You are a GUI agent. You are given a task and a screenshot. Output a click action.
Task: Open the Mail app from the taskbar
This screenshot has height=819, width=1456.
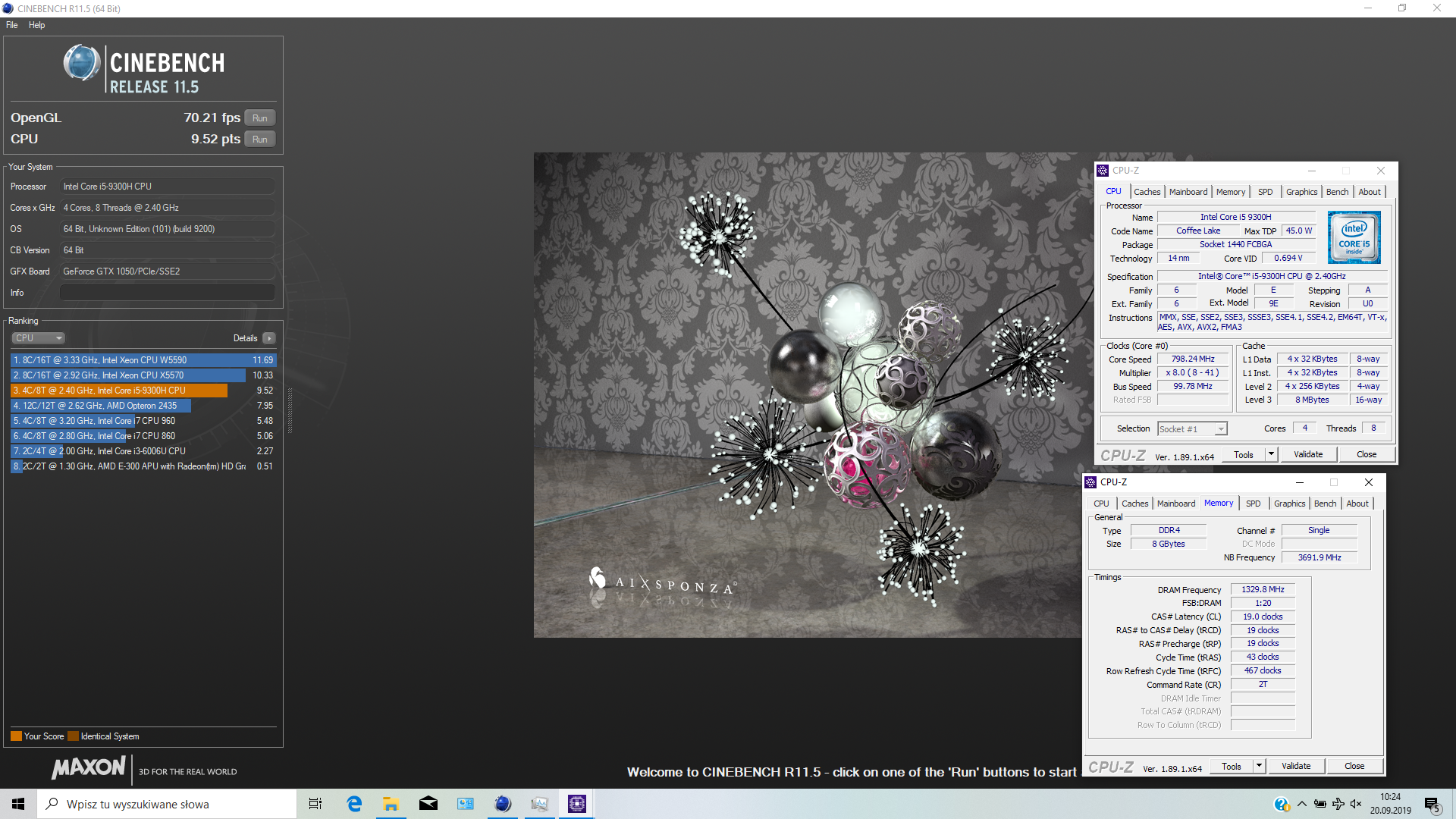click(428, 804)
